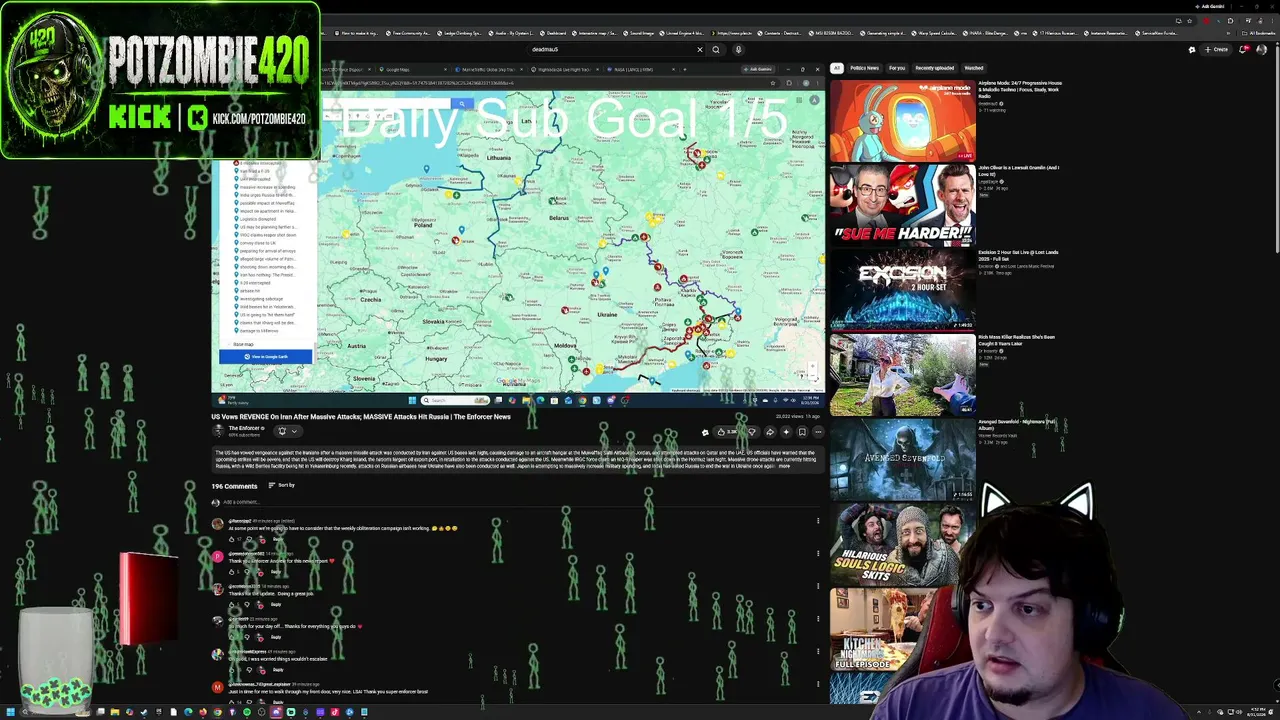Open options menu for the first comment
This screenshot has height=720, width=1280.
tap(818, 521)
